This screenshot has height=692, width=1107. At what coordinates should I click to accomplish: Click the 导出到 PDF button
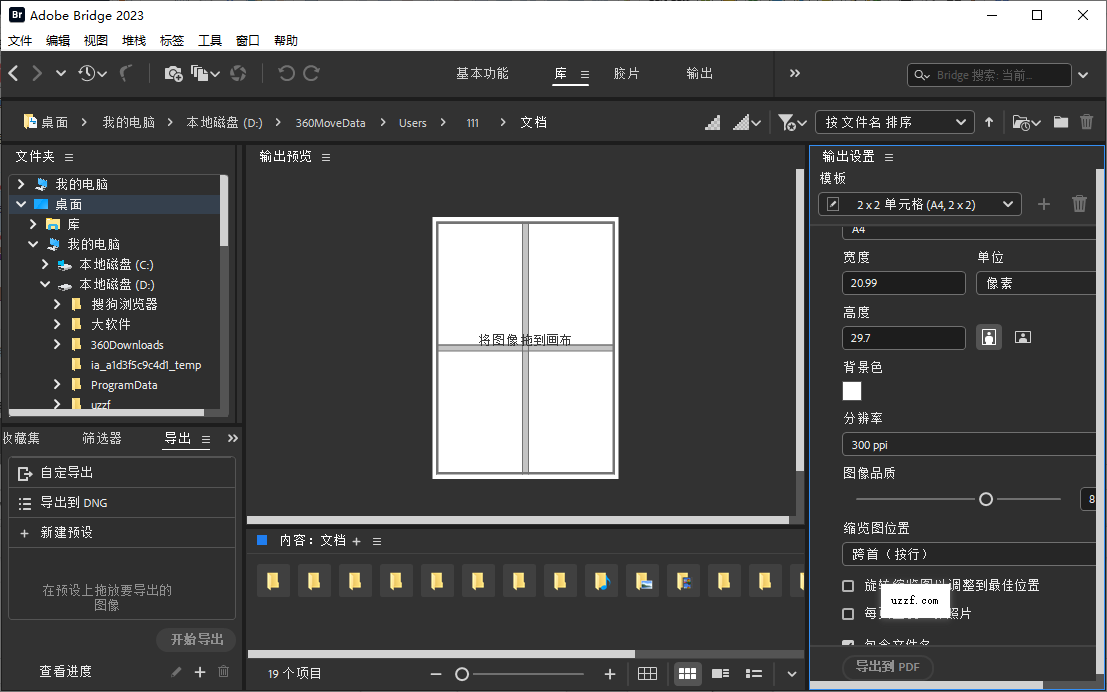point(887,667)
